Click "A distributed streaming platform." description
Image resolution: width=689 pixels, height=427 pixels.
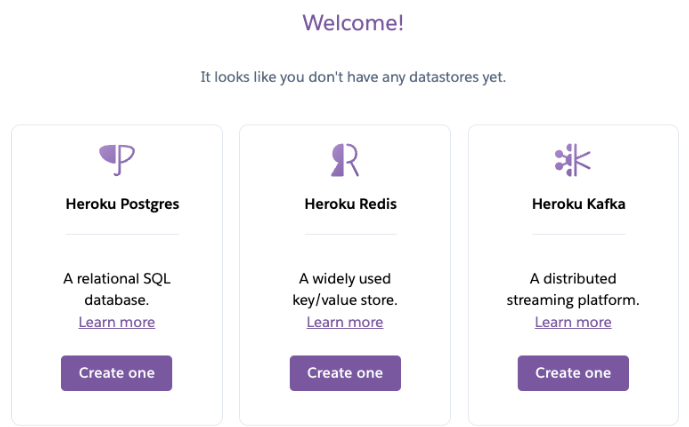(x=573, y=289)
